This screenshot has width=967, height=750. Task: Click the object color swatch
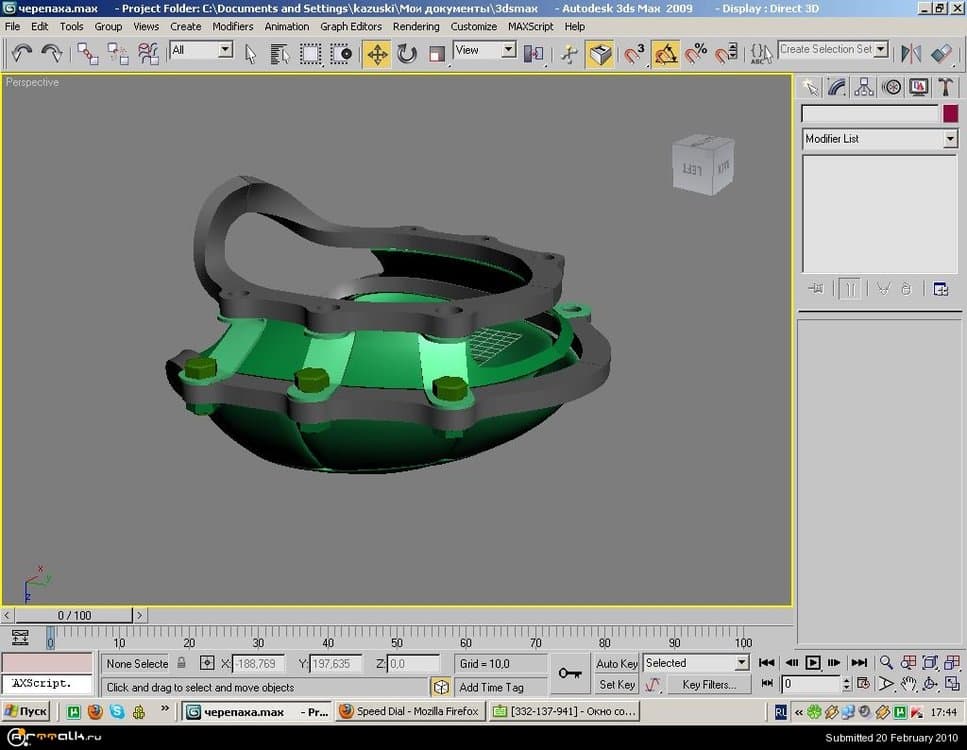(x=951, y=114)
